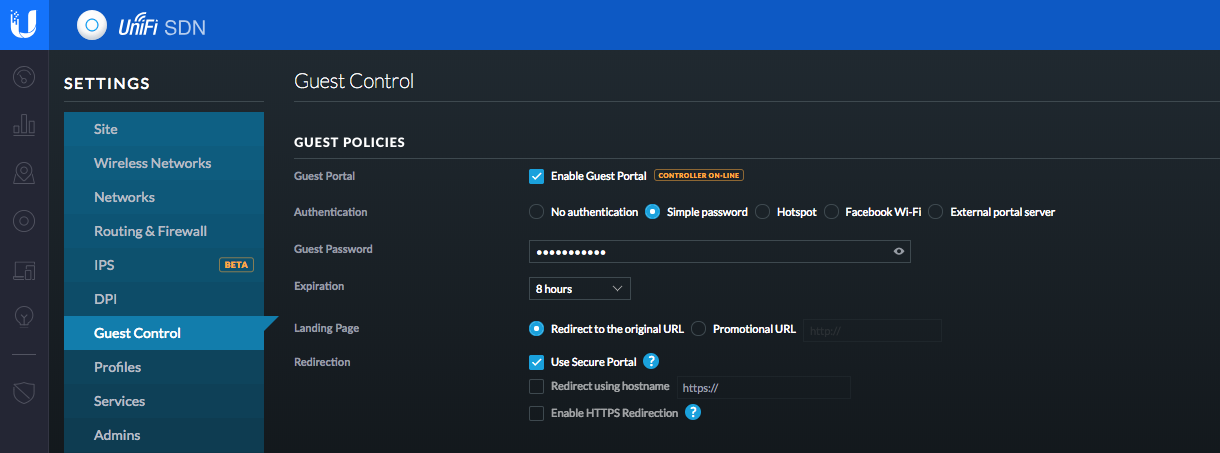This screenshot has height=453, width=1220.
Task: Click help icon next to Use Secure Portal
Action: [651, 362]
